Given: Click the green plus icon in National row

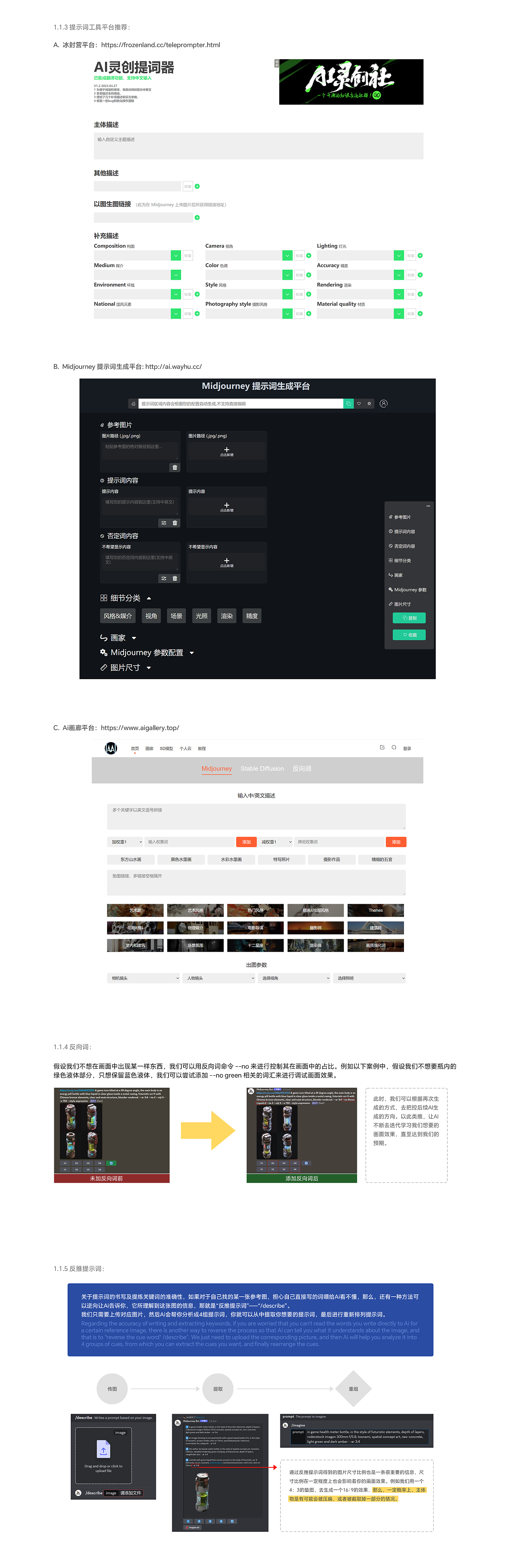Looking at the screenshot, I should 197,314.
